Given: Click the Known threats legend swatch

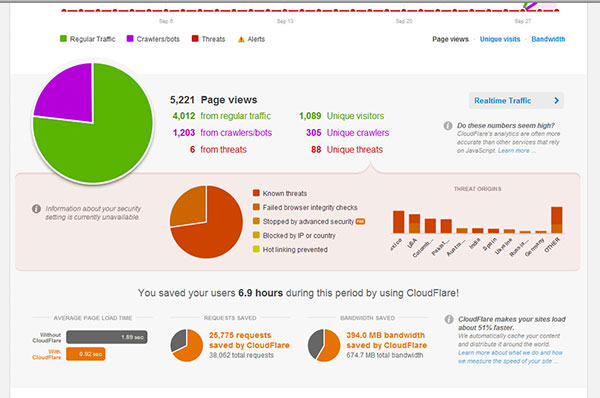Looking at the screenshot, I should tap(256, 193).
